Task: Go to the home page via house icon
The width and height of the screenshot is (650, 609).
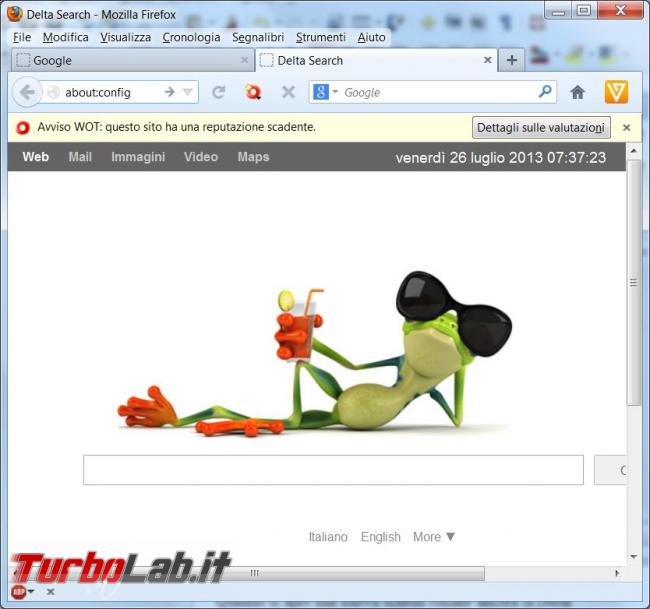Action: coord(577,92)
